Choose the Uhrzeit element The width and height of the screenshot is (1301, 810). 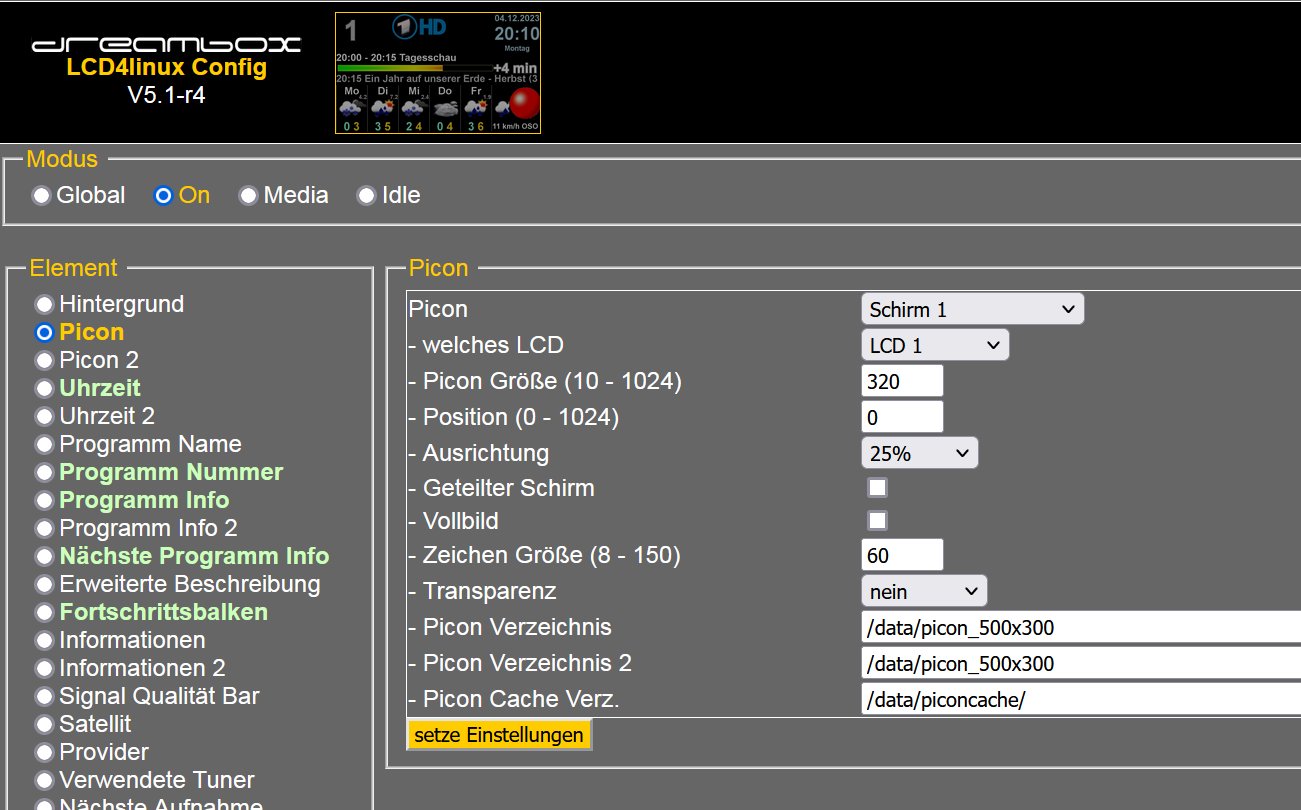44,388
